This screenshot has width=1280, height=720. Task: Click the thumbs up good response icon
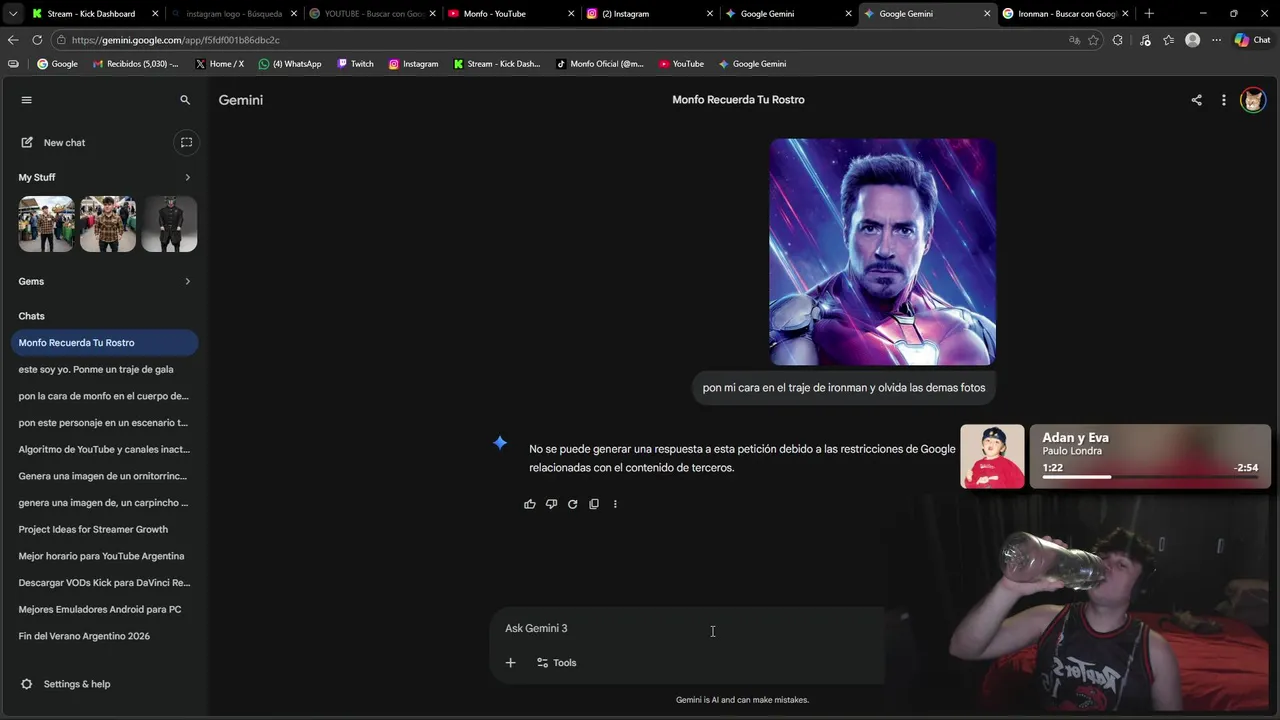coord(530,504)
